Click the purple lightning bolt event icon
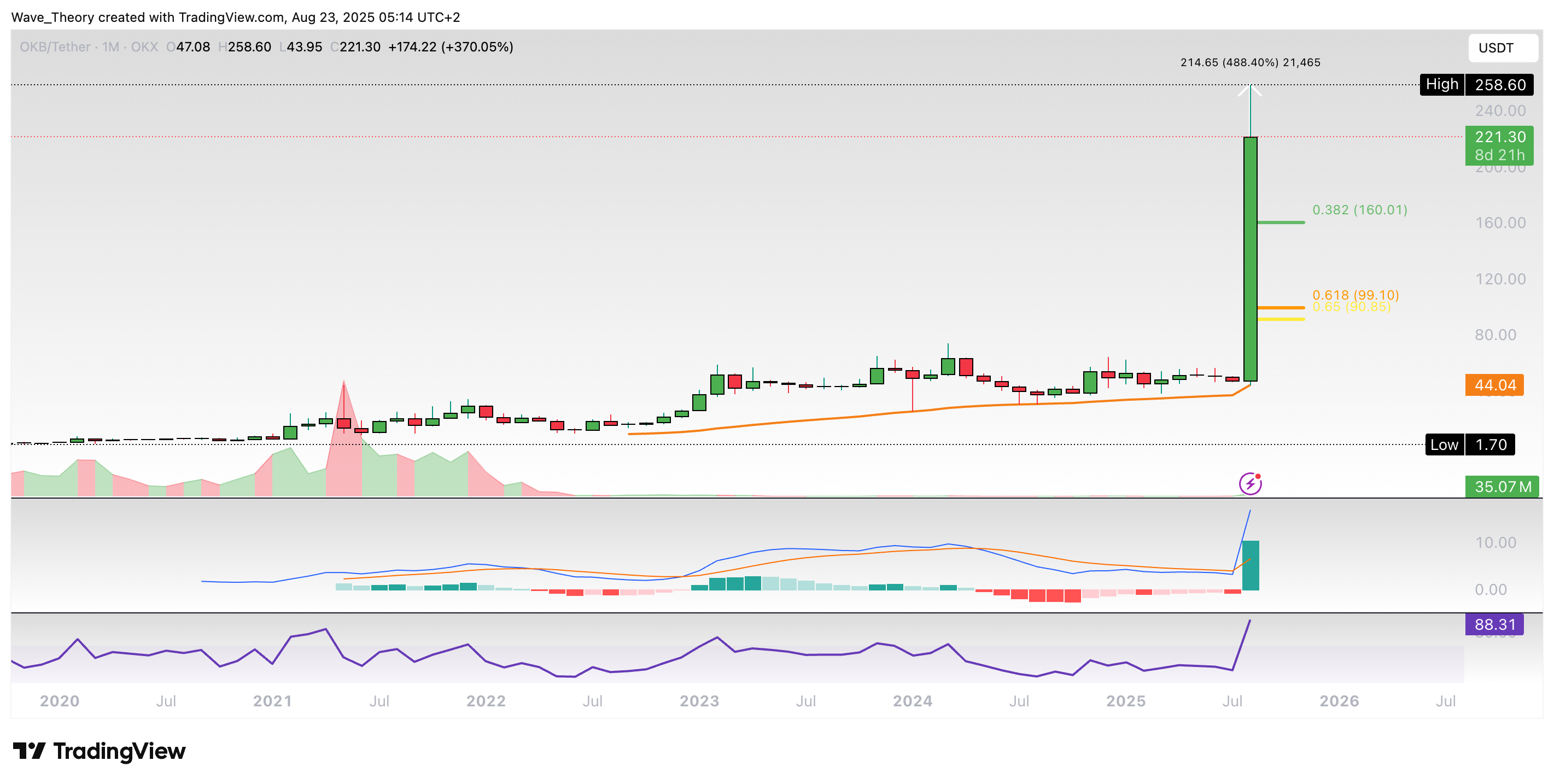The width and height of the screenshot is (1554, 784). tap(1249, 484)
